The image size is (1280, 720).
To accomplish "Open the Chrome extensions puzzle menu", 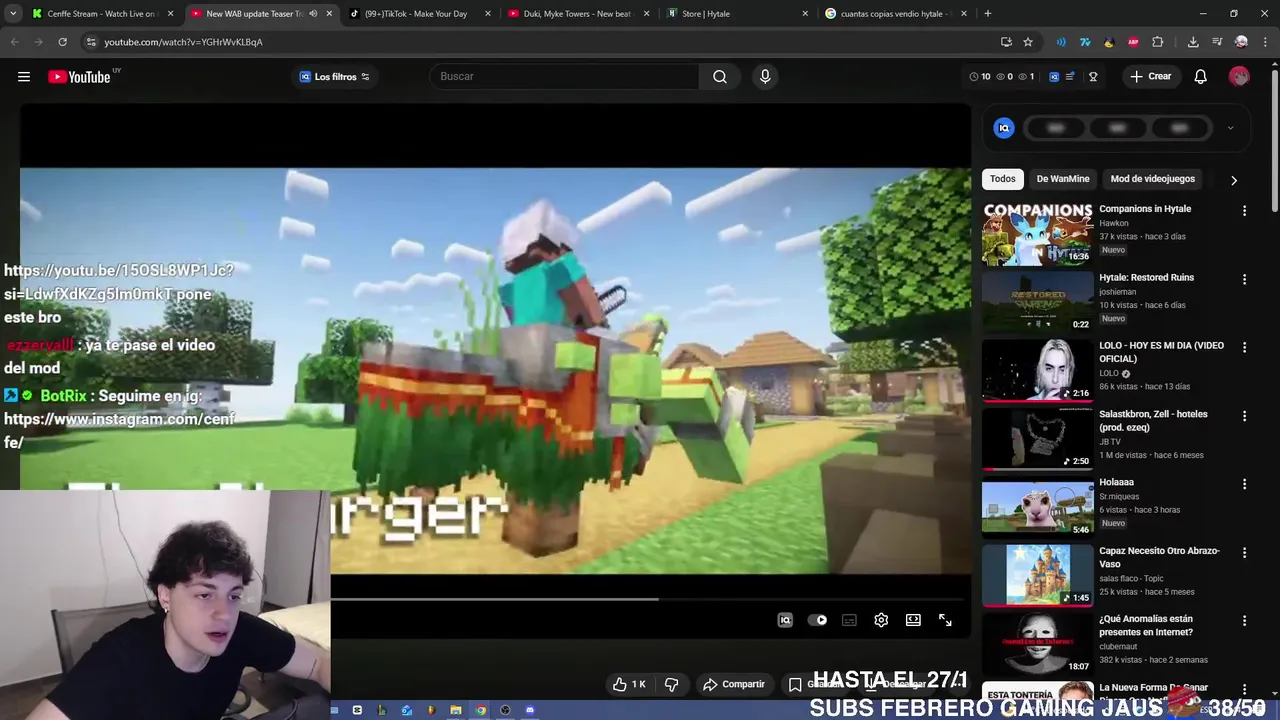I will point(1158,42).
